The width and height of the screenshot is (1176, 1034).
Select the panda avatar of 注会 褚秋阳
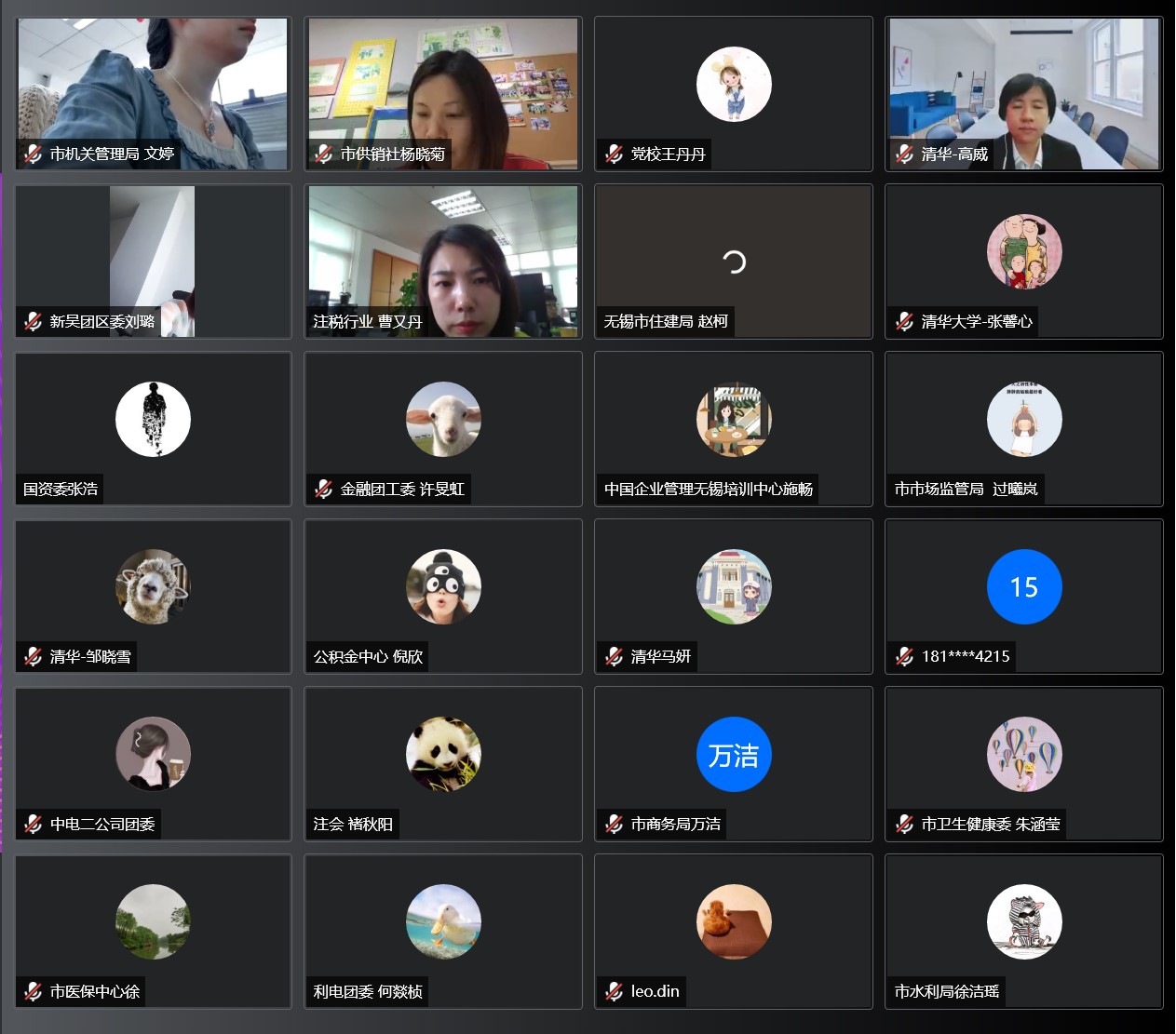(443, 755)
